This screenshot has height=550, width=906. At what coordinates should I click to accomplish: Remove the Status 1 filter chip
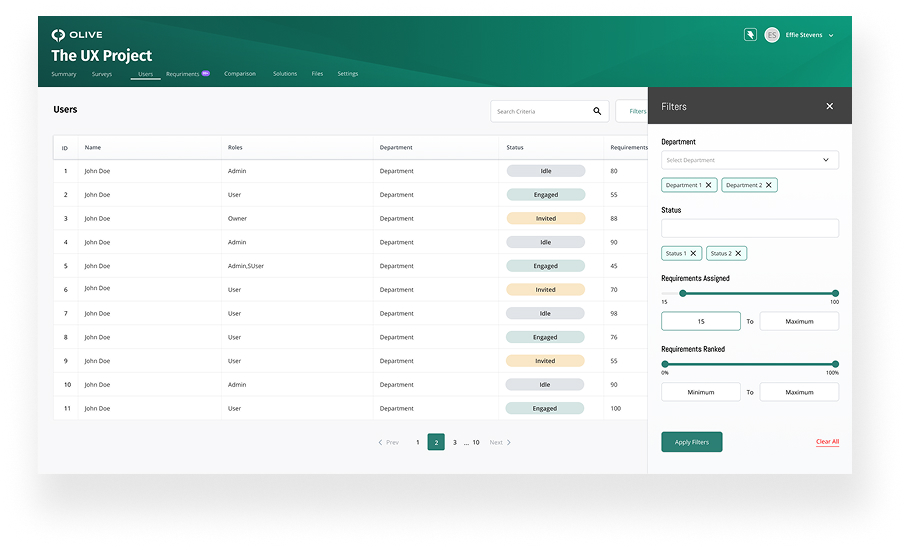coord(693,253)
